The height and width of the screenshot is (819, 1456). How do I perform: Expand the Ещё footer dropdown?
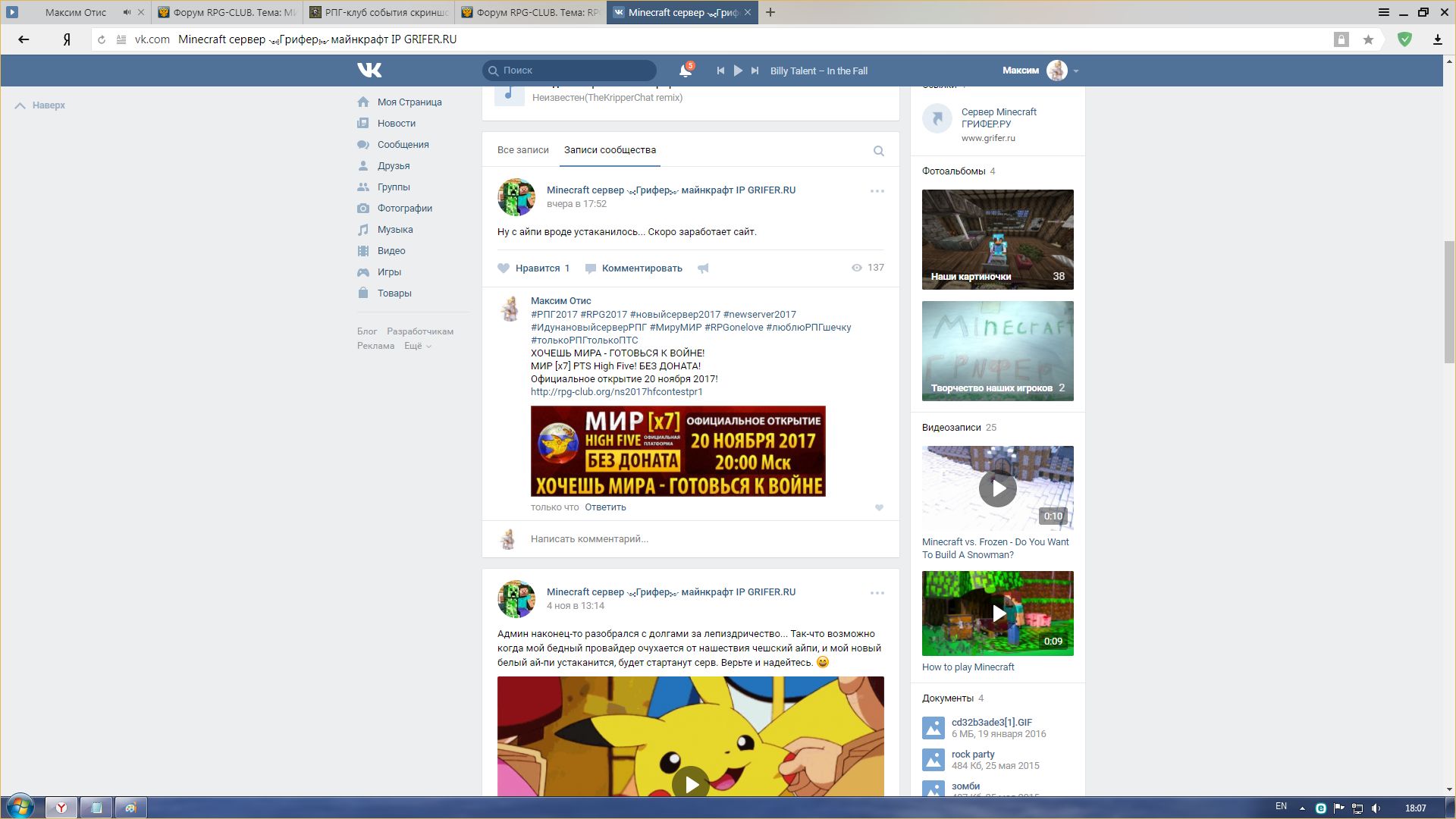(418, 346)
